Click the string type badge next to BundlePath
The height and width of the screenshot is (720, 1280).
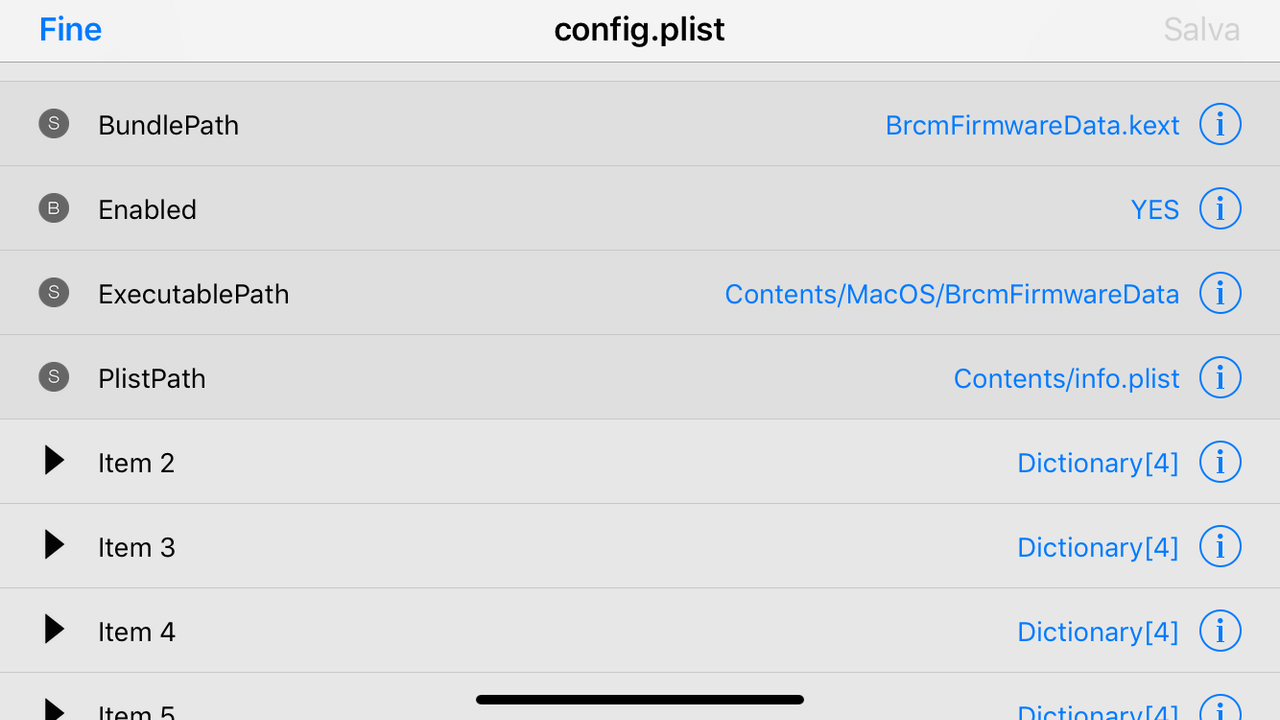tap(54, 124)
